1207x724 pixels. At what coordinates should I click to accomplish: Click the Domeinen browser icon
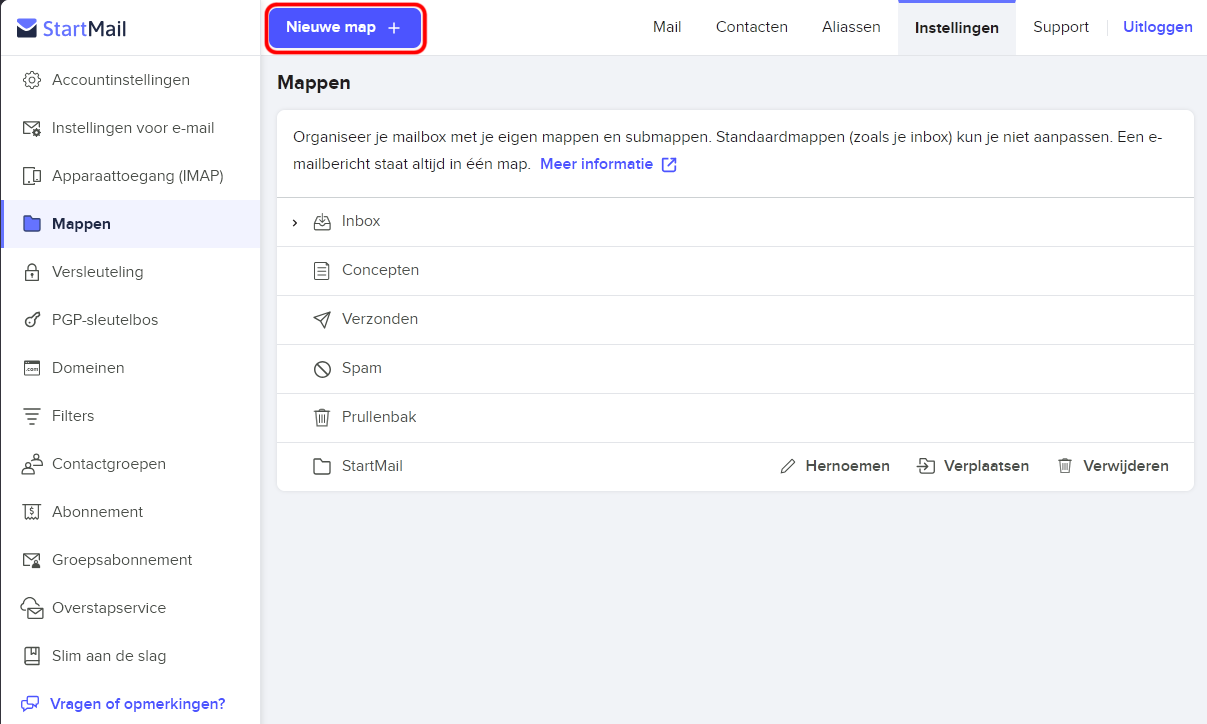coord(32,368)
